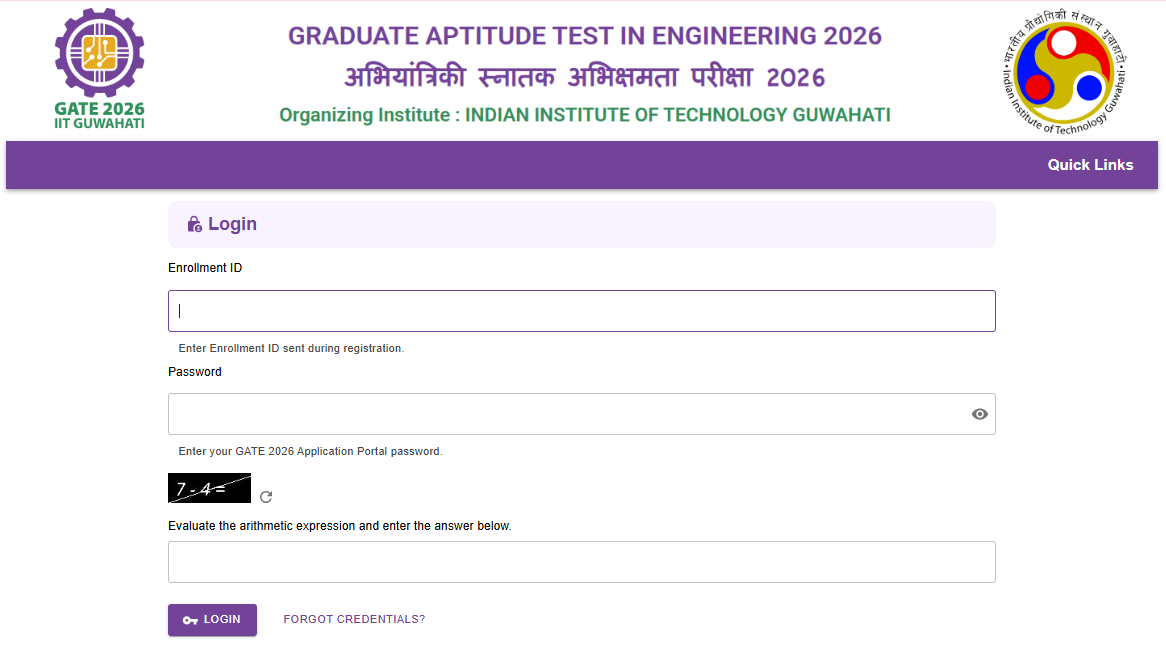Screen dimensions: 1166x671
Task: Show the typed password using the eye toggle
Action: (979, 413)
